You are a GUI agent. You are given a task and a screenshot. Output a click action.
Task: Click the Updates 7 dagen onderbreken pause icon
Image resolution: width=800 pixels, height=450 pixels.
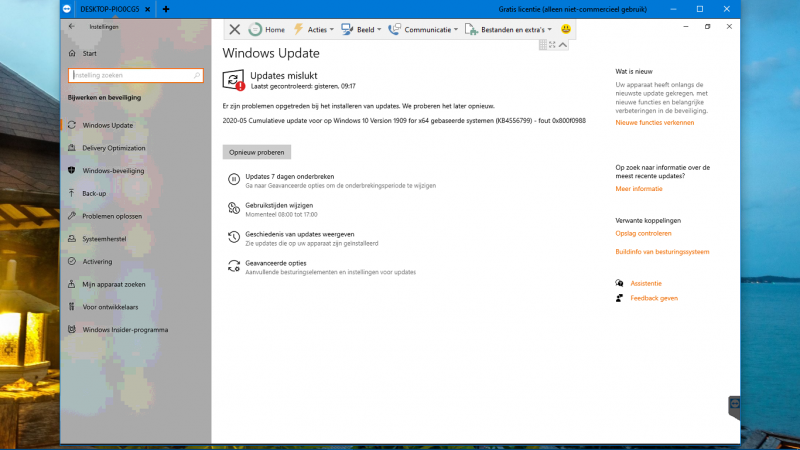pyautogui.click(x=233, y=180)
